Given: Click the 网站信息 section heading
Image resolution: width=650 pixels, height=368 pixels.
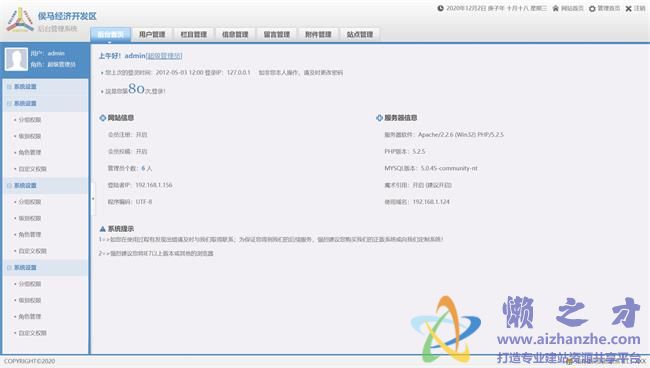Looking at the screenshot, I should [x=121, y=118].
